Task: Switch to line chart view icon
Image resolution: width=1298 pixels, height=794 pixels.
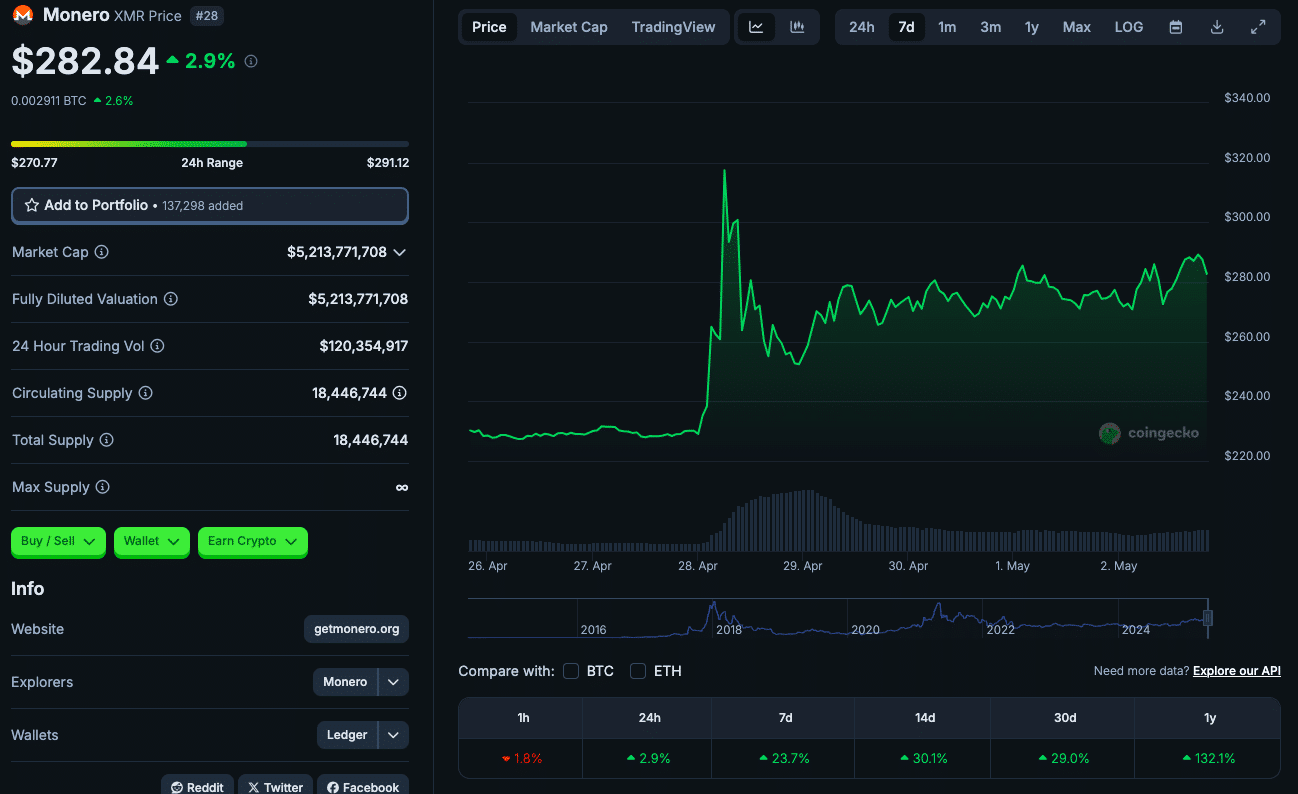Action: (x=756, y=27)
